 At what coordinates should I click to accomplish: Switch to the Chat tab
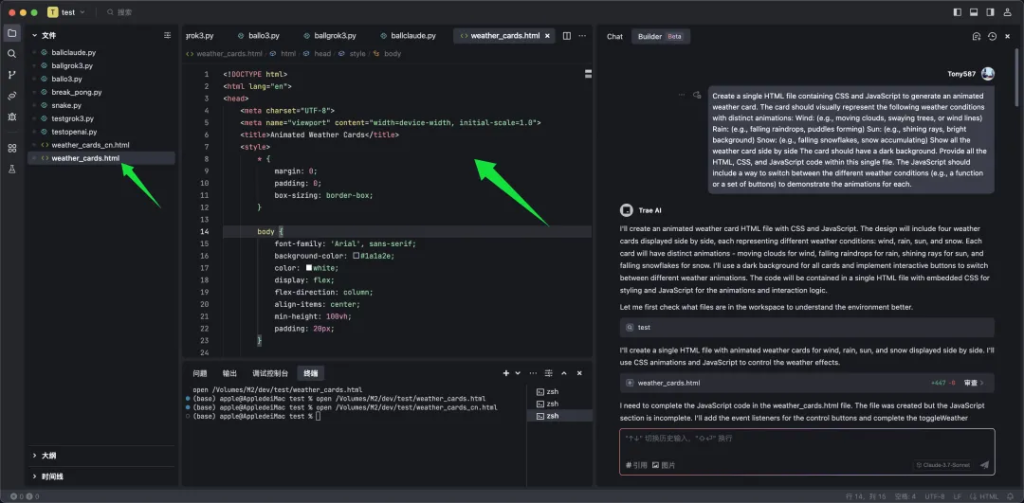[615, 37]
